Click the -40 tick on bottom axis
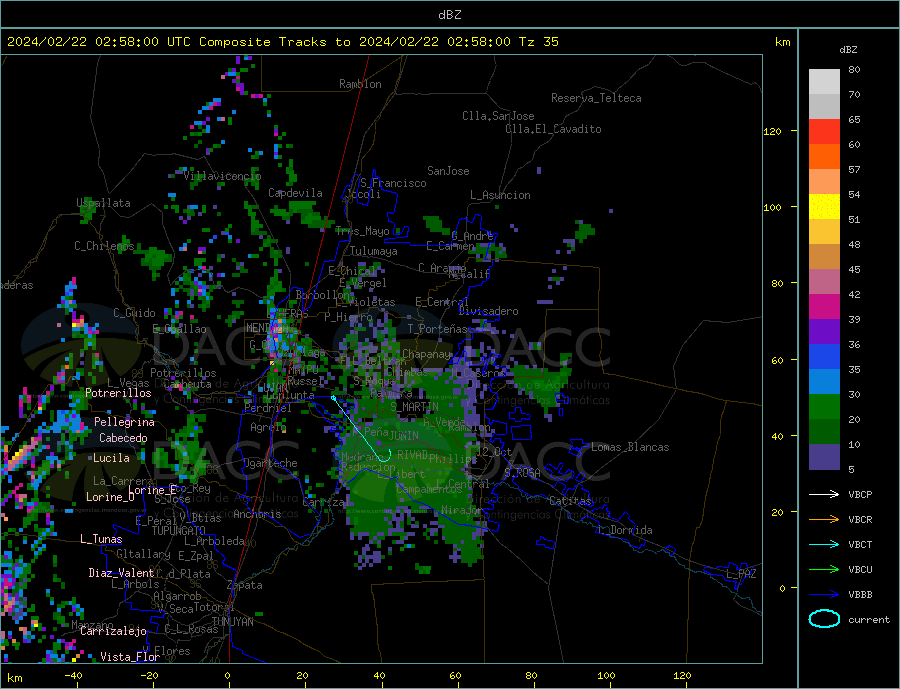 click(x=73, y=676)
